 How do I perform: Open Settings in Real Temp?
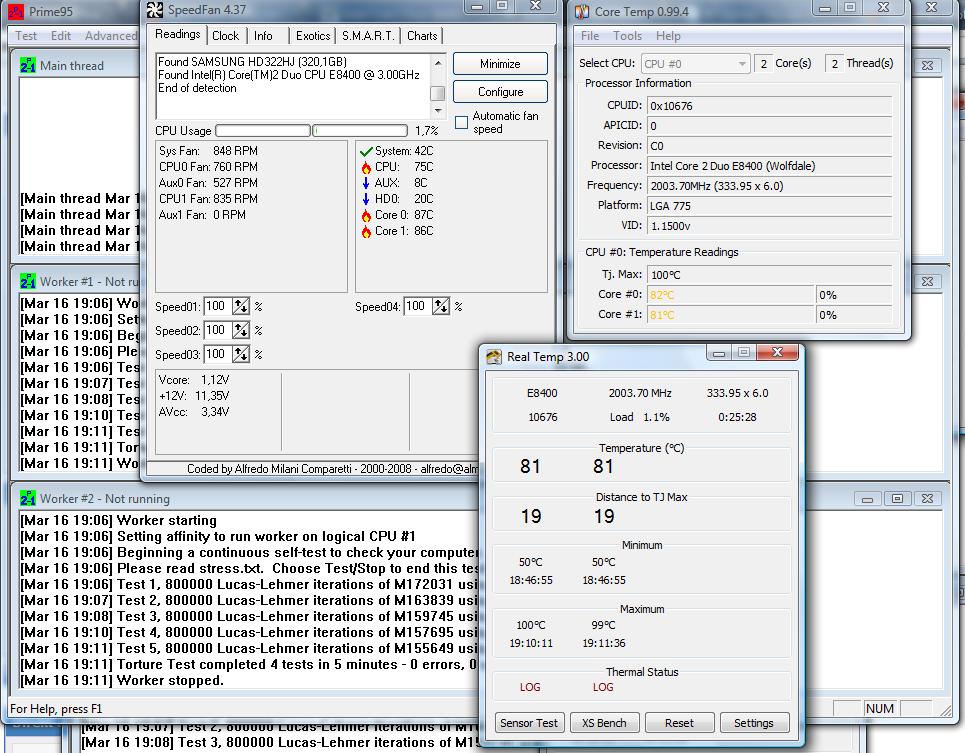coord(754,723)
